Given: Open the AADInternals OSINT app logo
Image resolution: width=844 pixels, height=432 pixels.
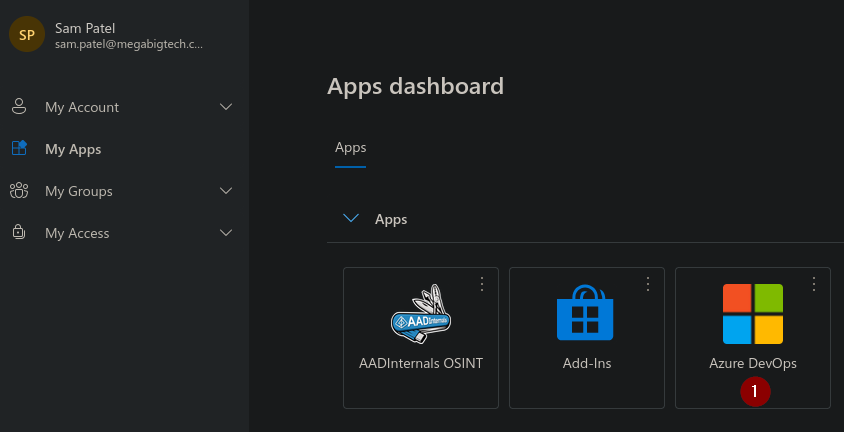Looking at the screenshot, I should click(x=421, y=314).
